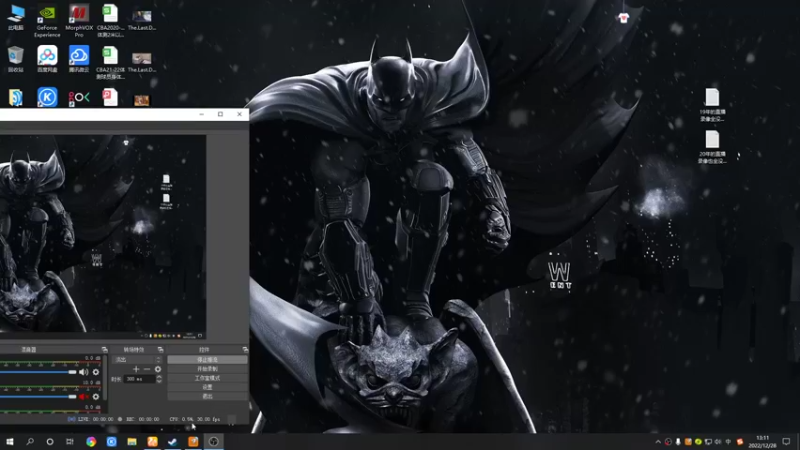The width and height of the screenshot is (800, 450).
Task: Click the audio mixer vertical scrollbar
Action: click(106, 378)
